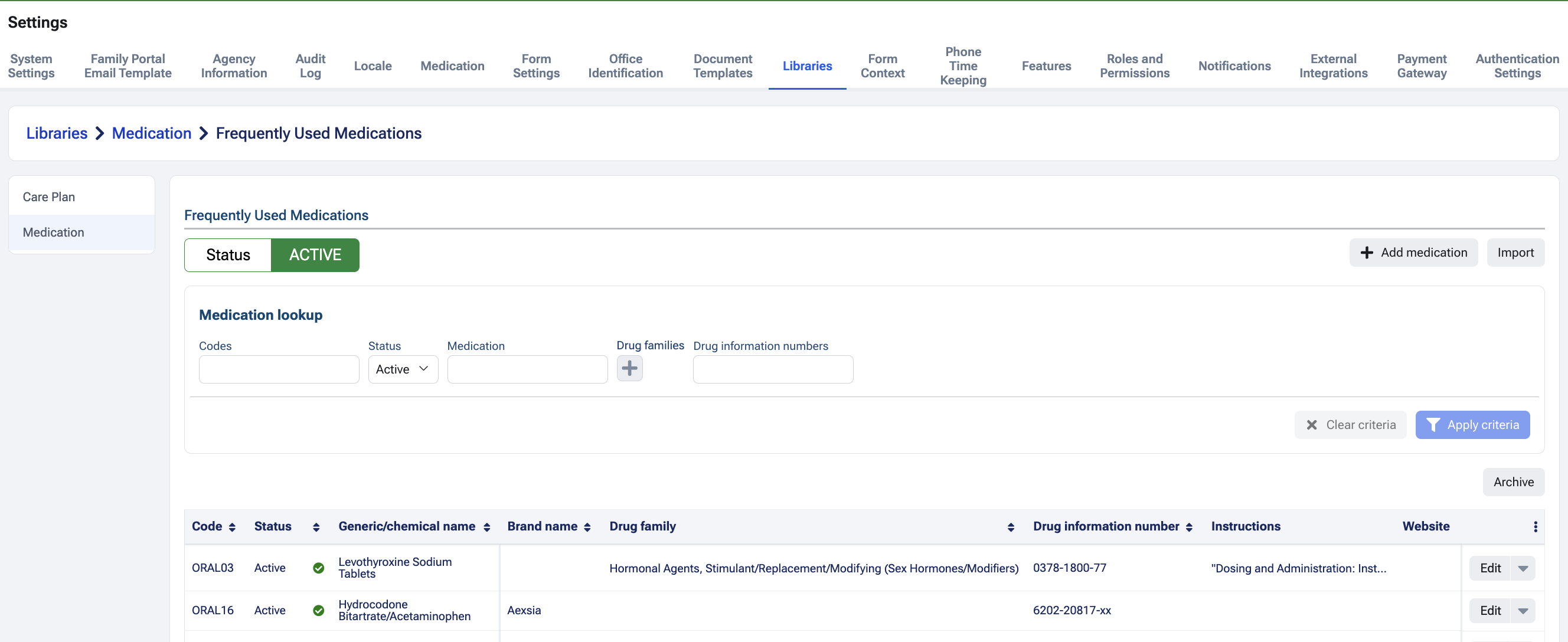
Task: Click Apply criteria button
Action: click(1472, 425)
